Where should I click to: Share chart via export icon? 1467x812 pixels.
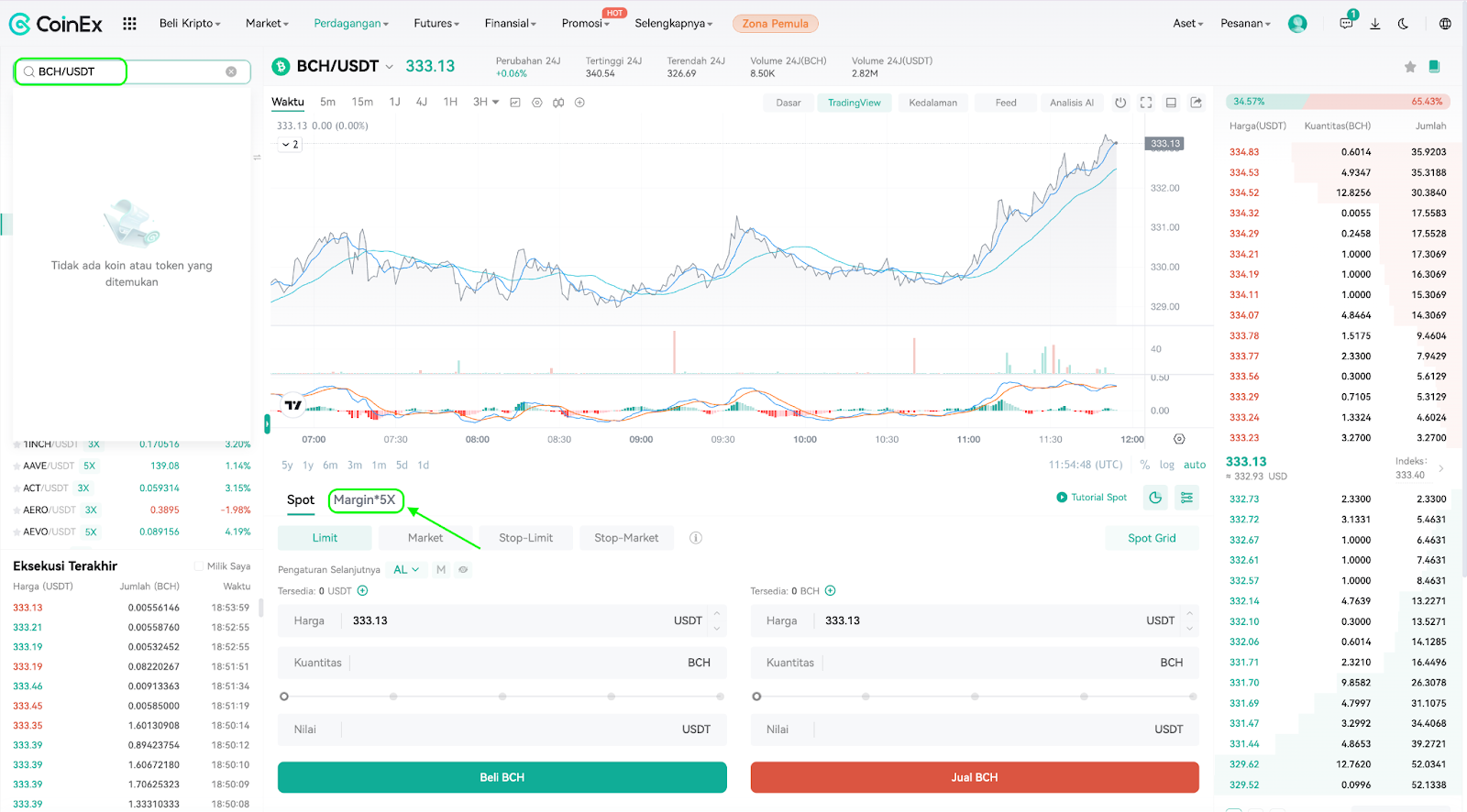1197,103
